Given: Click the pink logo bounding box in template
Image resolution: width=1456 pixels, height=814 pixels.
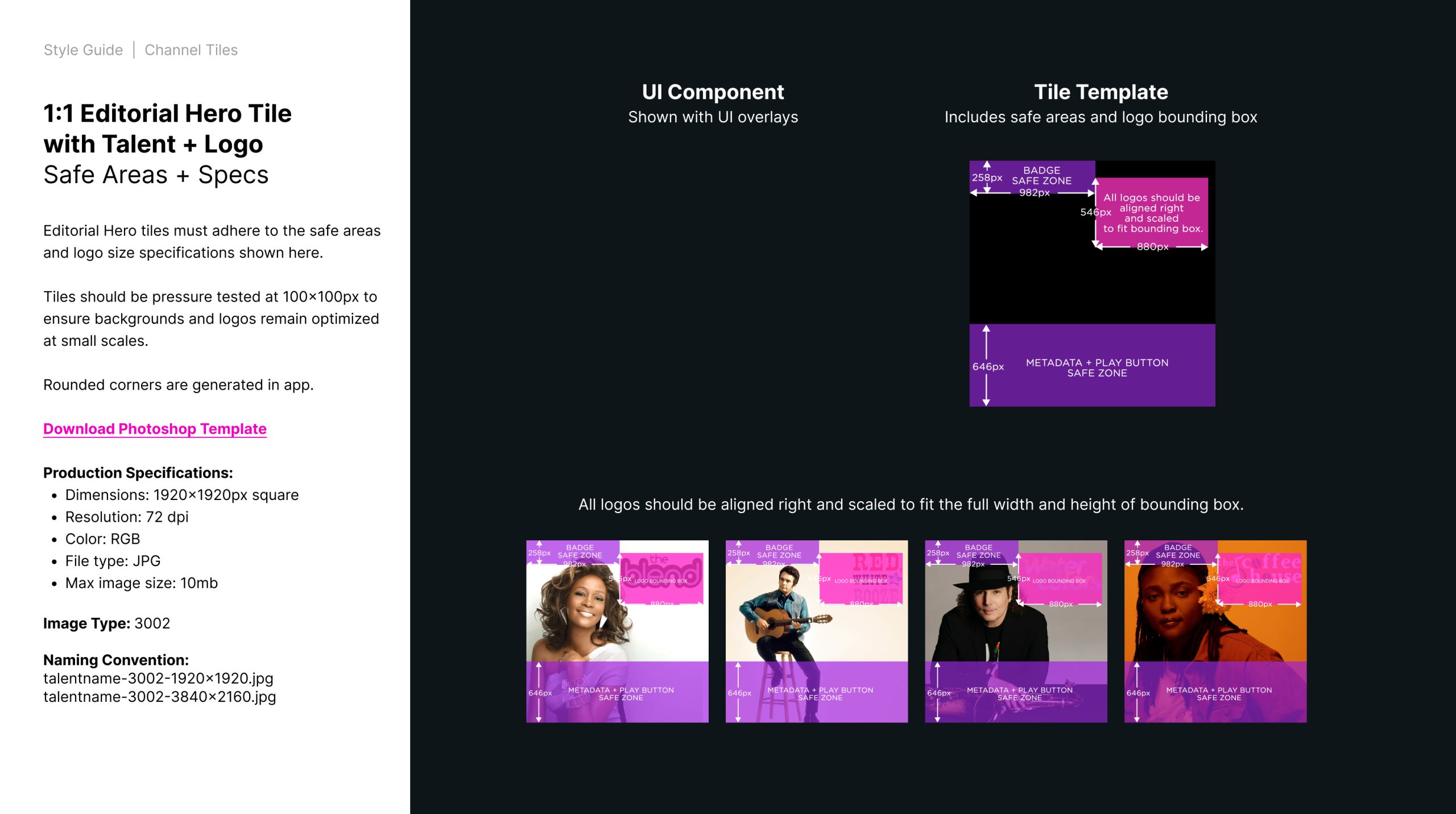Looking at the screenshot, I should [x=1152, y=213].
